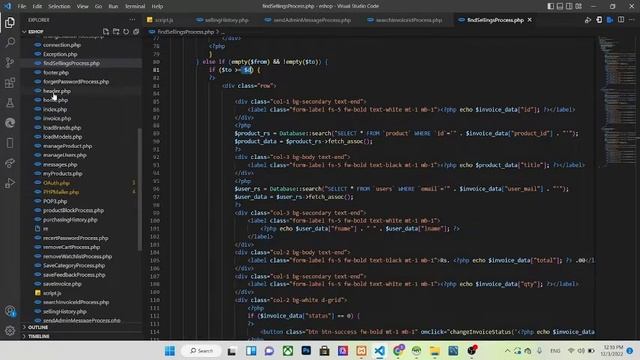This screenshot has width=640, height=360.
Task: Open the Manage gear in the activity bar
Action: [x=10, y=331]
